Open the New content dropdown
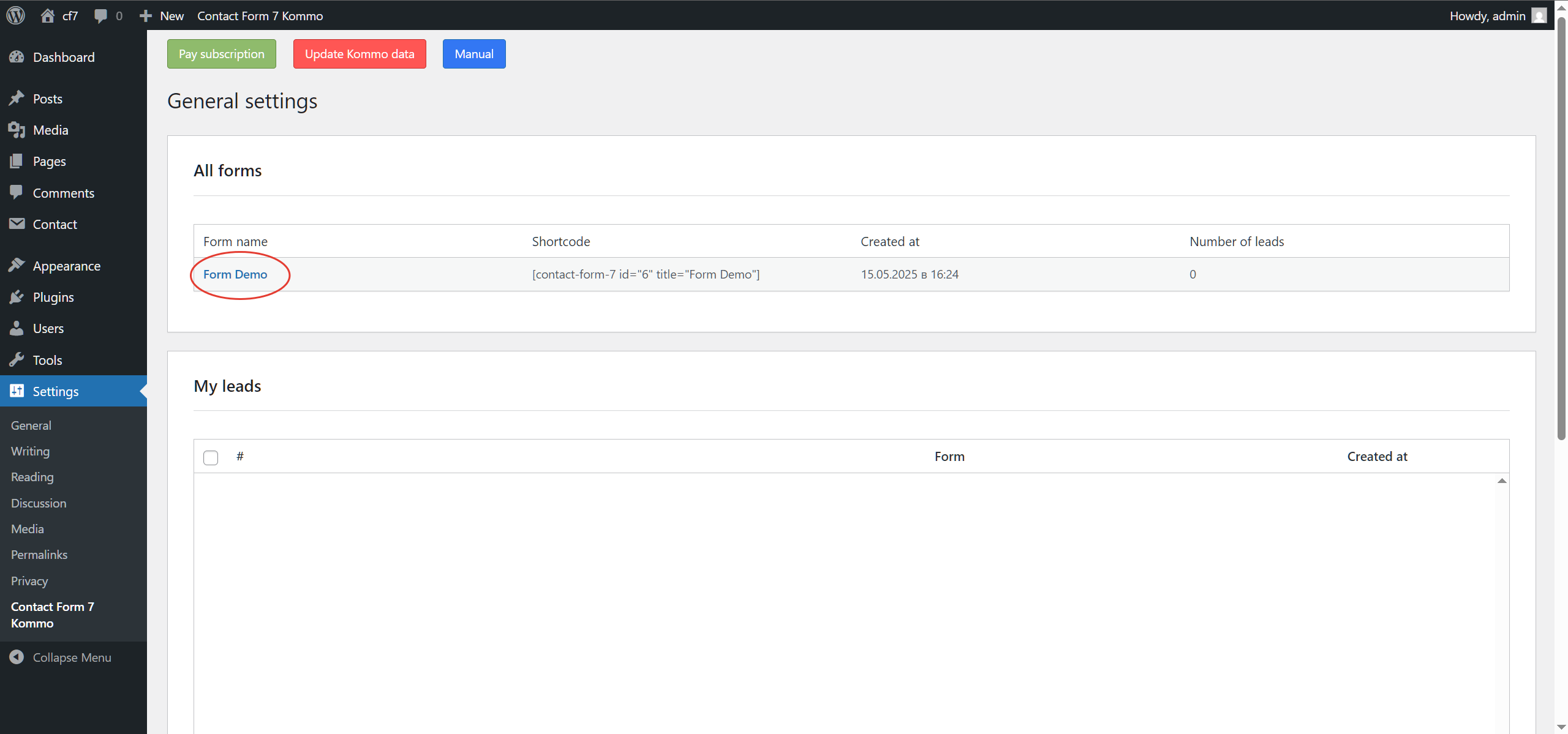Screen dimensions: 1568x734 click(161, 15)
